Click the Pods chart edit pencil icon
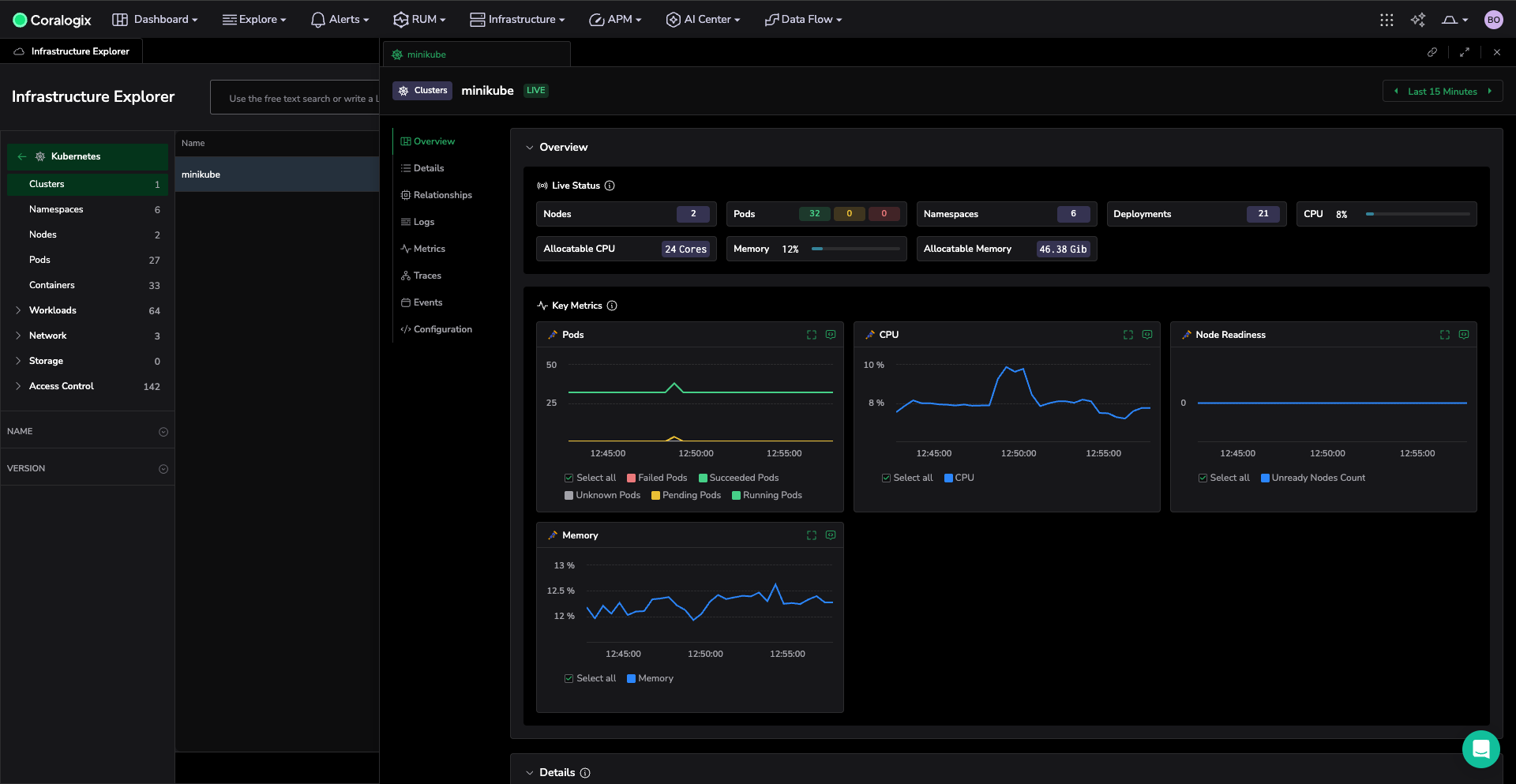 [553, 335]
